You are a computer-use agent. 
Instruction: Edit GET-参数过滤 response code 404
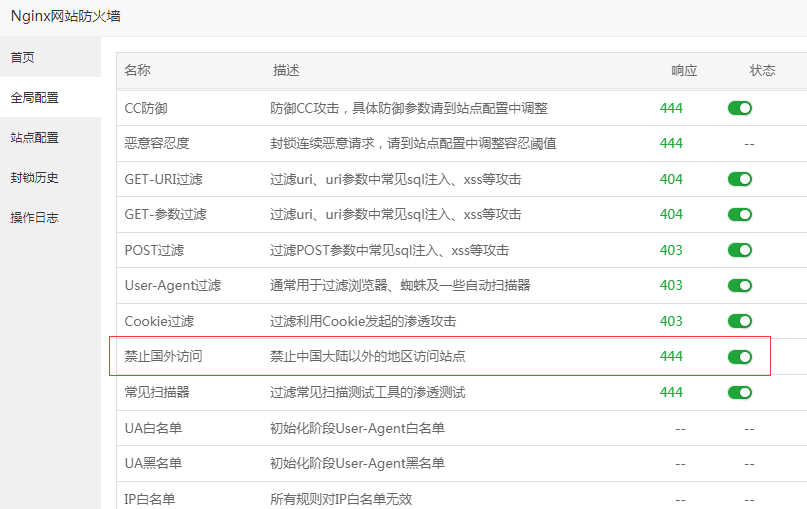(x=671, y=214)
